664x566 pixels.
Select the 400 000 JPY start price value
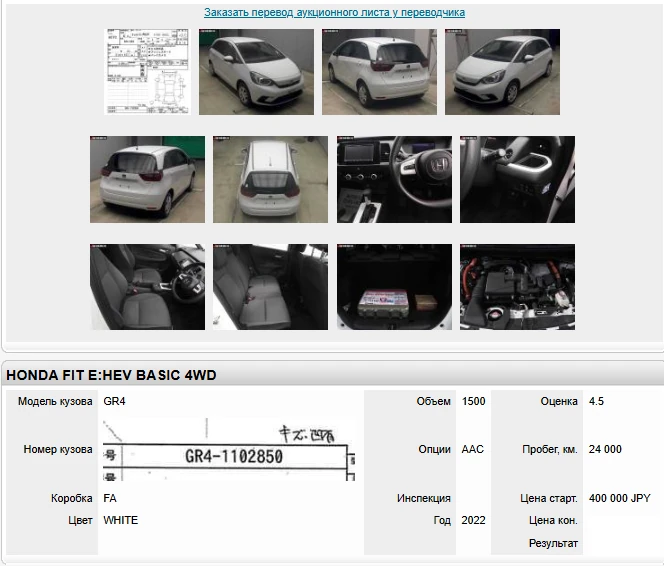tap(620, 498)
